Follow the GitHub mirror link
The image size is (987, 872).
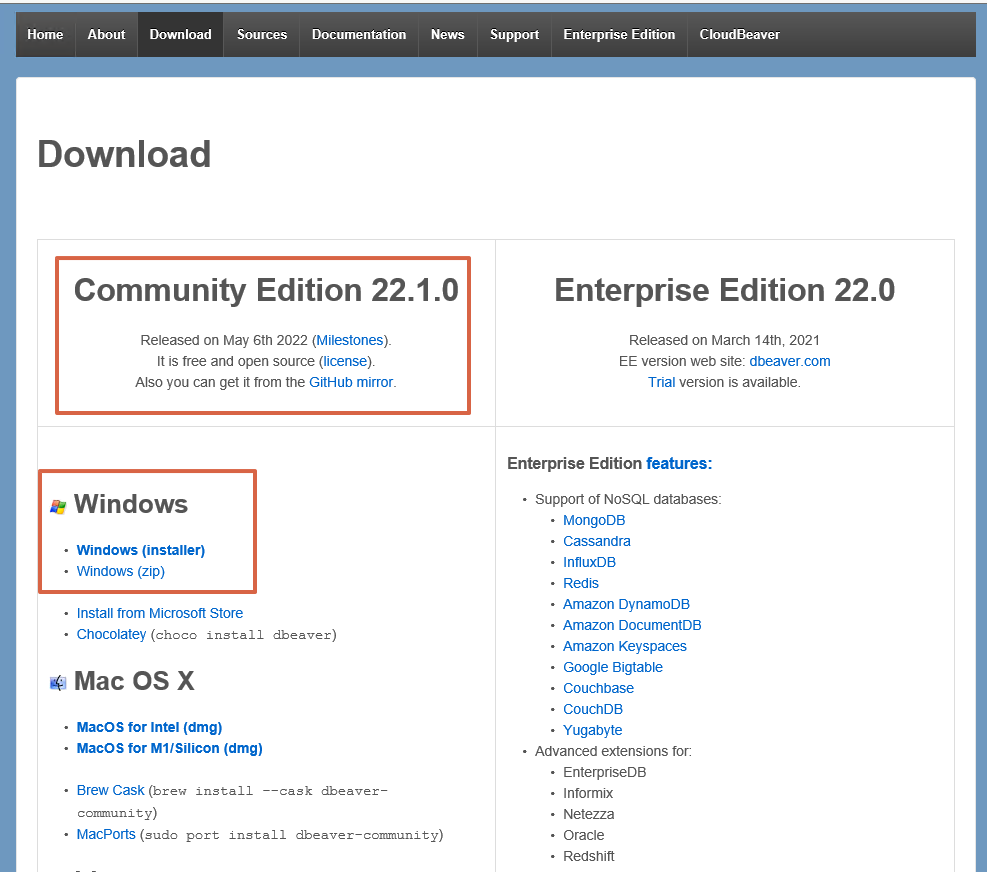tap(351, 382)
